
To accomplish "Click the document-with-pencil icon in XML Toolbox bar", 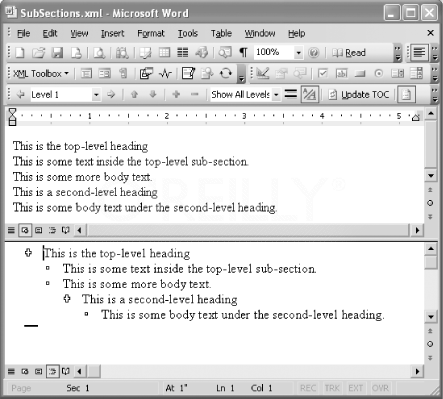I will coord(188,73).
